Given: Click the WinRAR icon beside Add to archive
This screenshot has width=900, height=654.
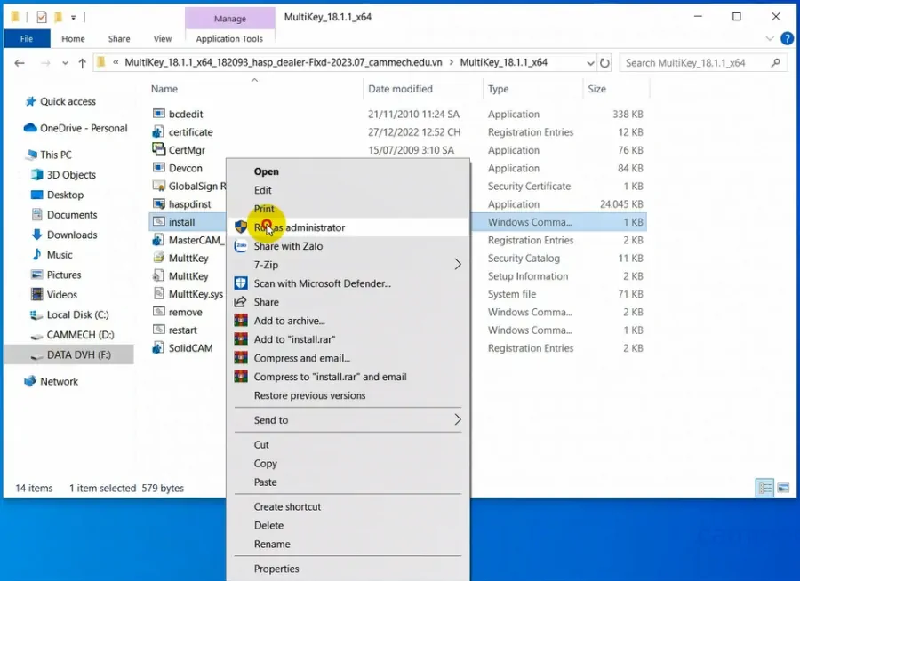Looking at the screenshot, I should click(x=240, y=321).
